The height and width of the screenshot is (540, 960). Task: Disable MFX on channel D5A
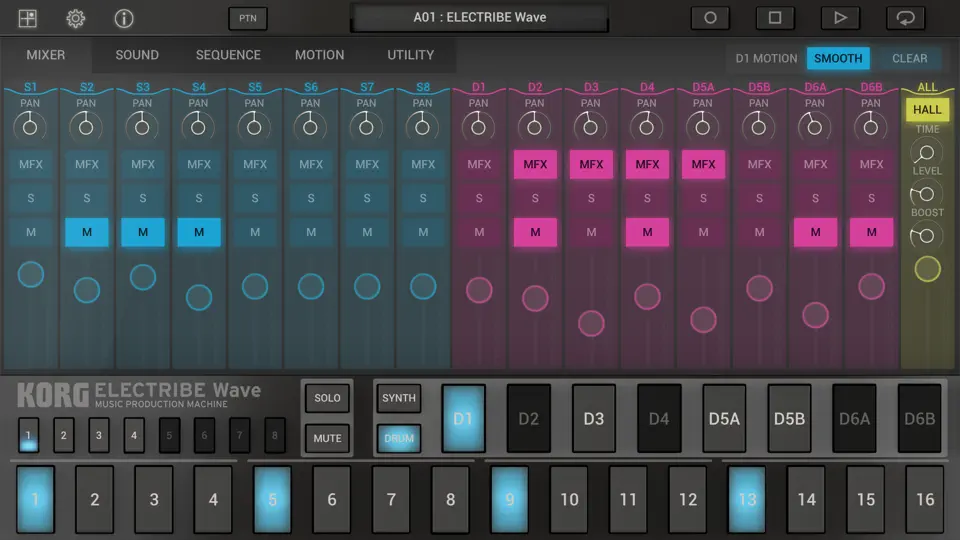[703, 164]
